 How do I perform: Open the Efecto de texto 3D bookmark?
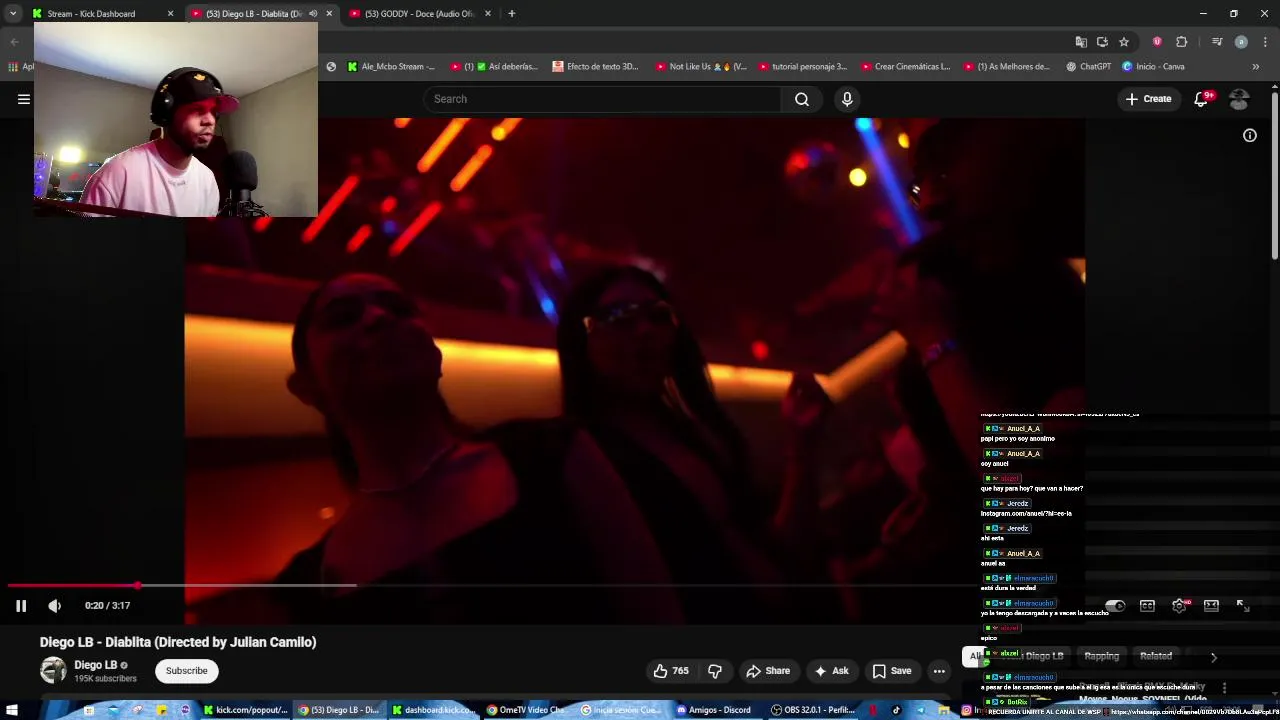pyautogui.click(x=595, y=67)
